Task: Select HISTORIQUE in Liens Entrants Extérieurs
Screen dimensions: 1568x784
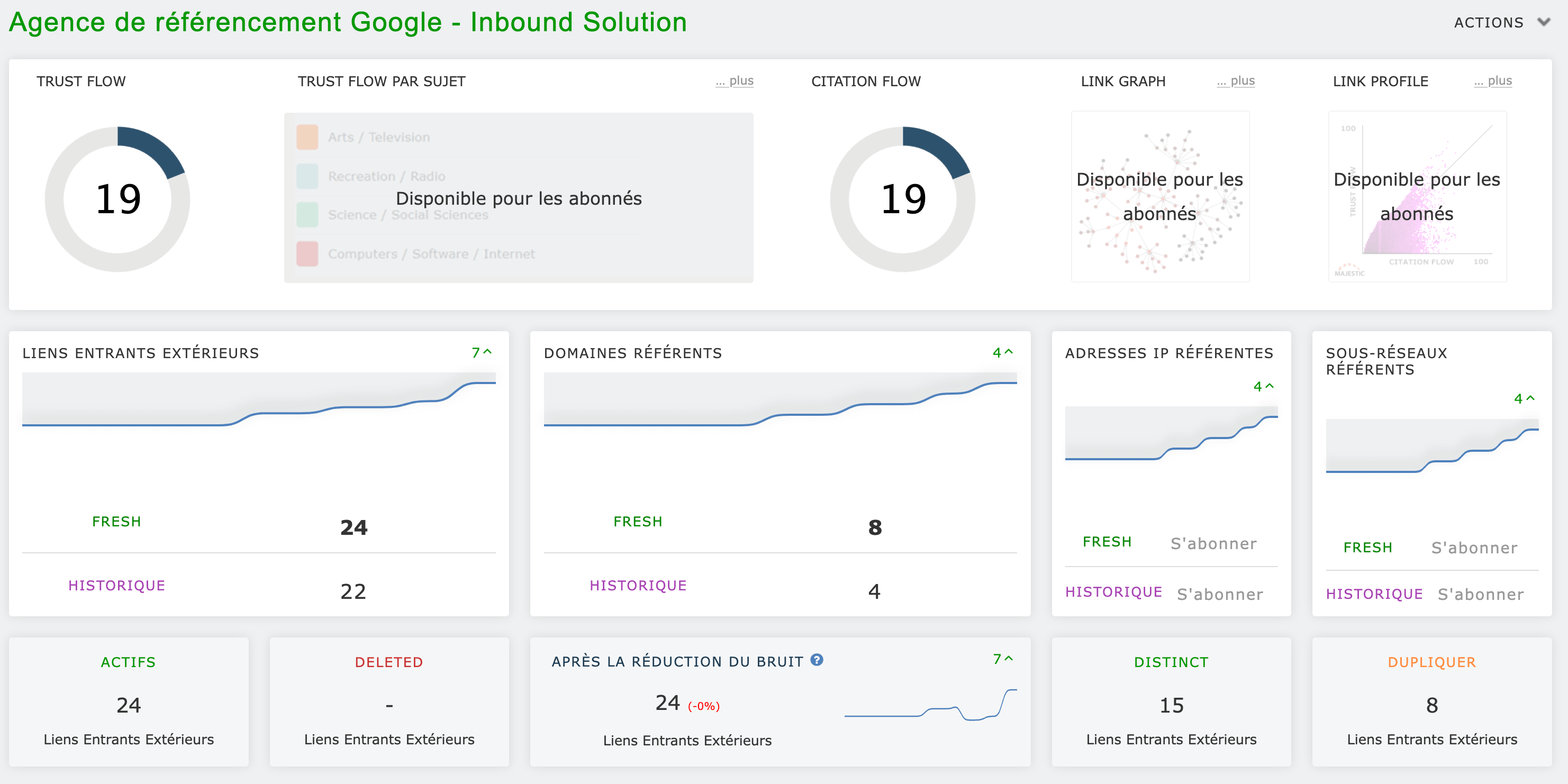Action: pos(116,586)
